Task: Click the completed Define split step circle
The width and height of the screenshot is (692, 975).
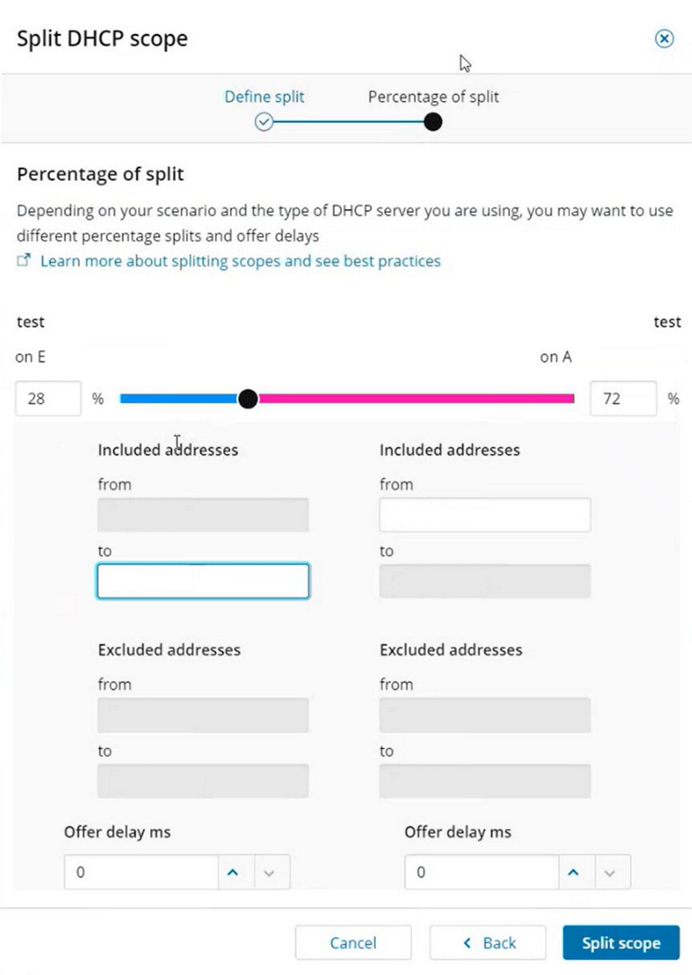Action: click(x=264, y=122)
